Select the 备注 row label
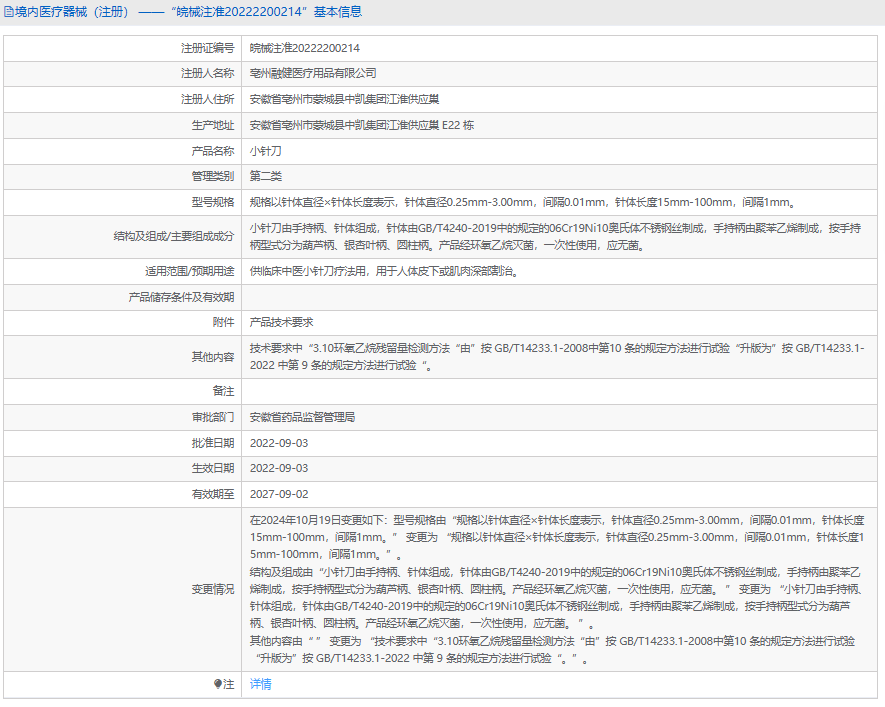The height and width of the screenshot is (707, 885). click(x=224, y=391)
